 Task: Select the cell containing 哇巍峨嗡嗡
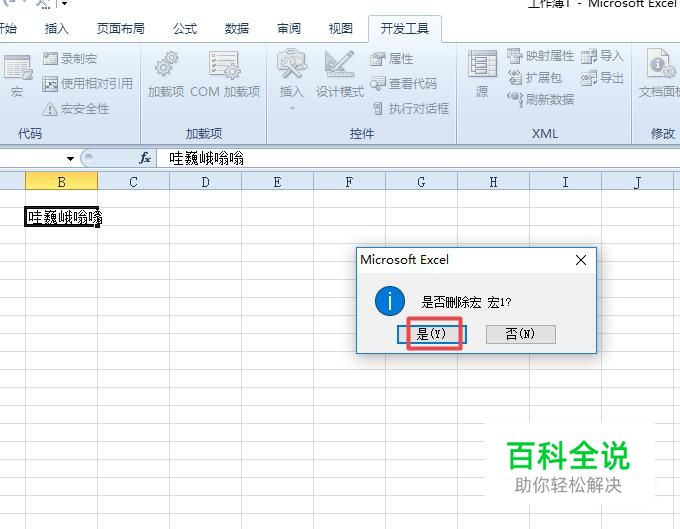coord(62,217)
